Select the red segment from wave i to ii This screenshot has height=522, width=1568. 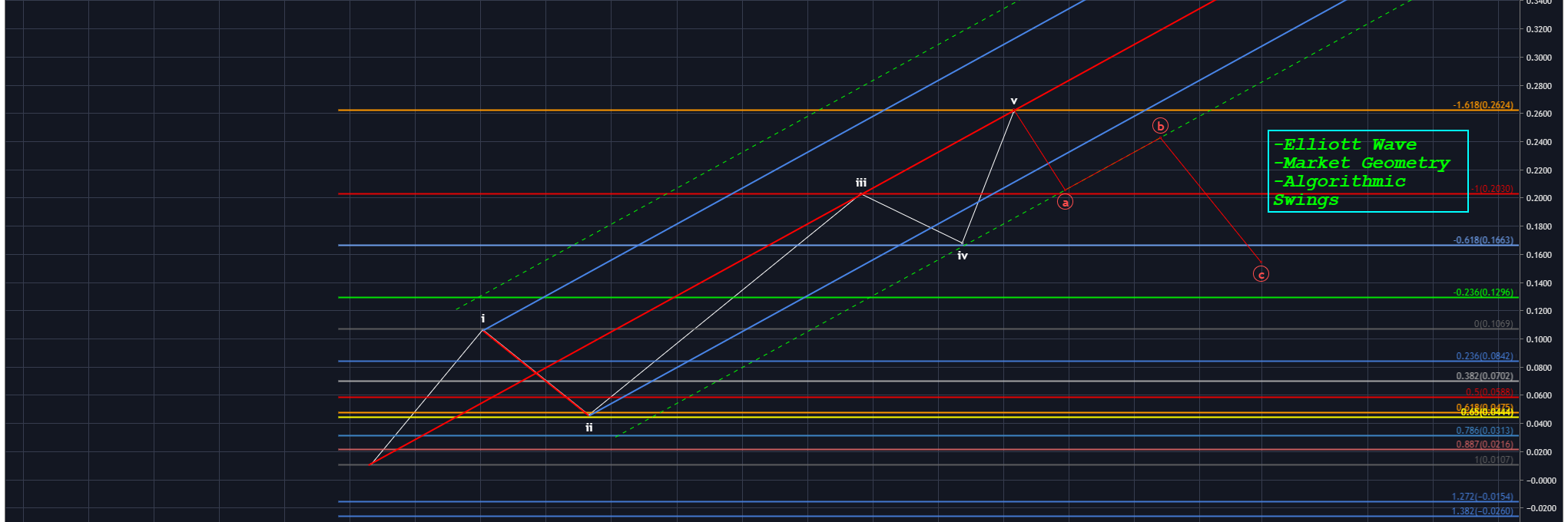click(535, 372)
